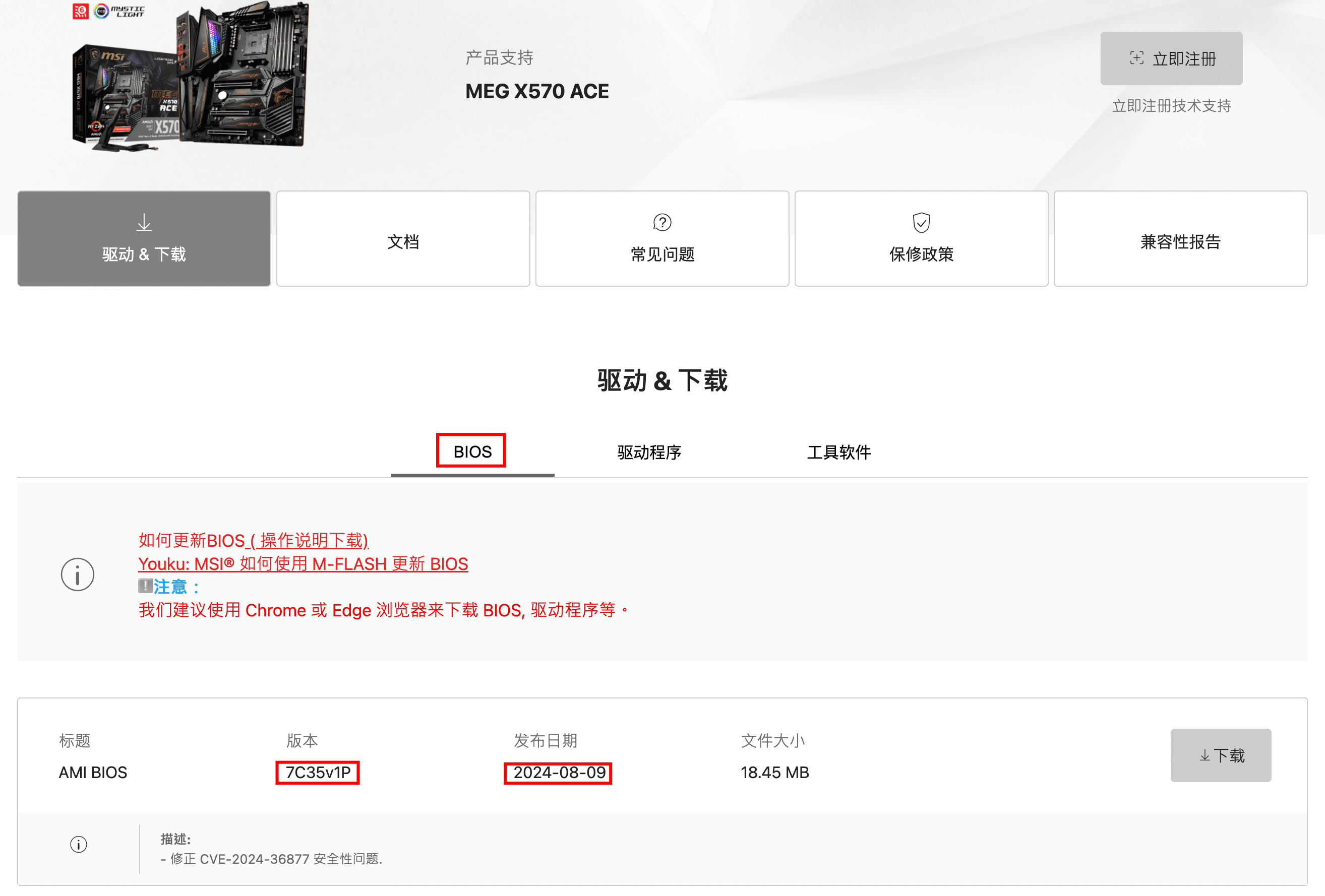Click the 标题 column header

[x=75, y=740]
